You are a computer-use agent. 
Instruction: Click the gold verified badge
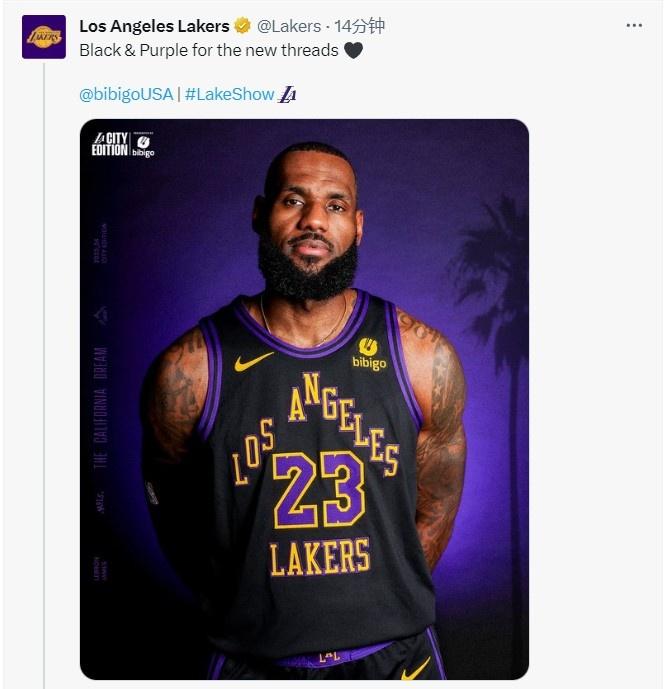242,26
